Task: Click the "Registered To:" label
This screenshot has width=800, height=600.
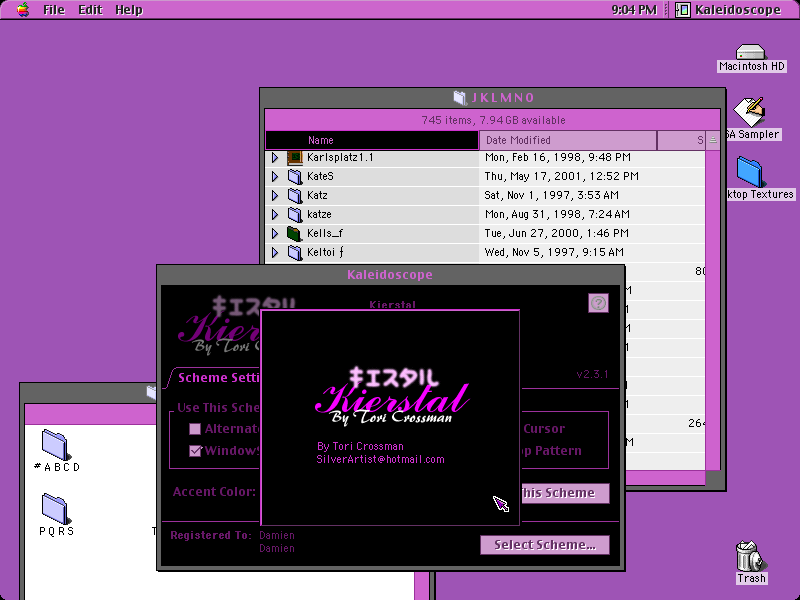Action: click(x=211, y=535)
